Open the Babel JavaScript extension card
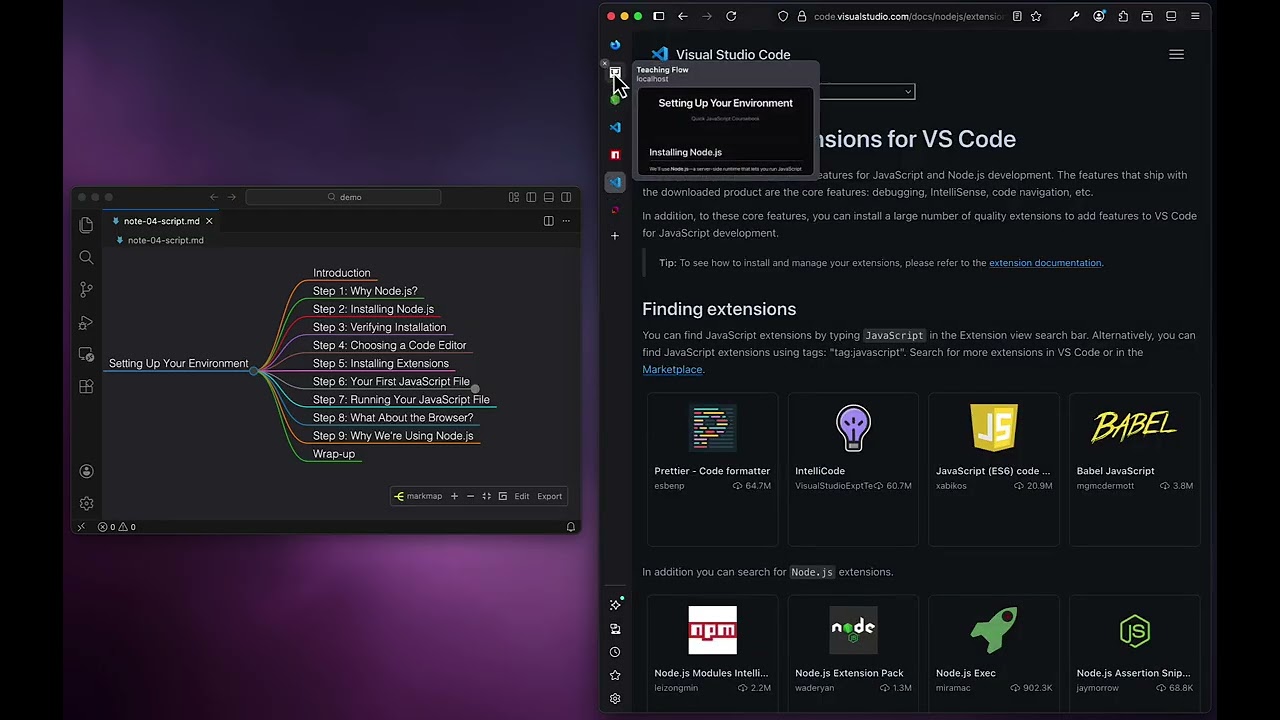1280x720 pixels. [x=1134, y=469]
